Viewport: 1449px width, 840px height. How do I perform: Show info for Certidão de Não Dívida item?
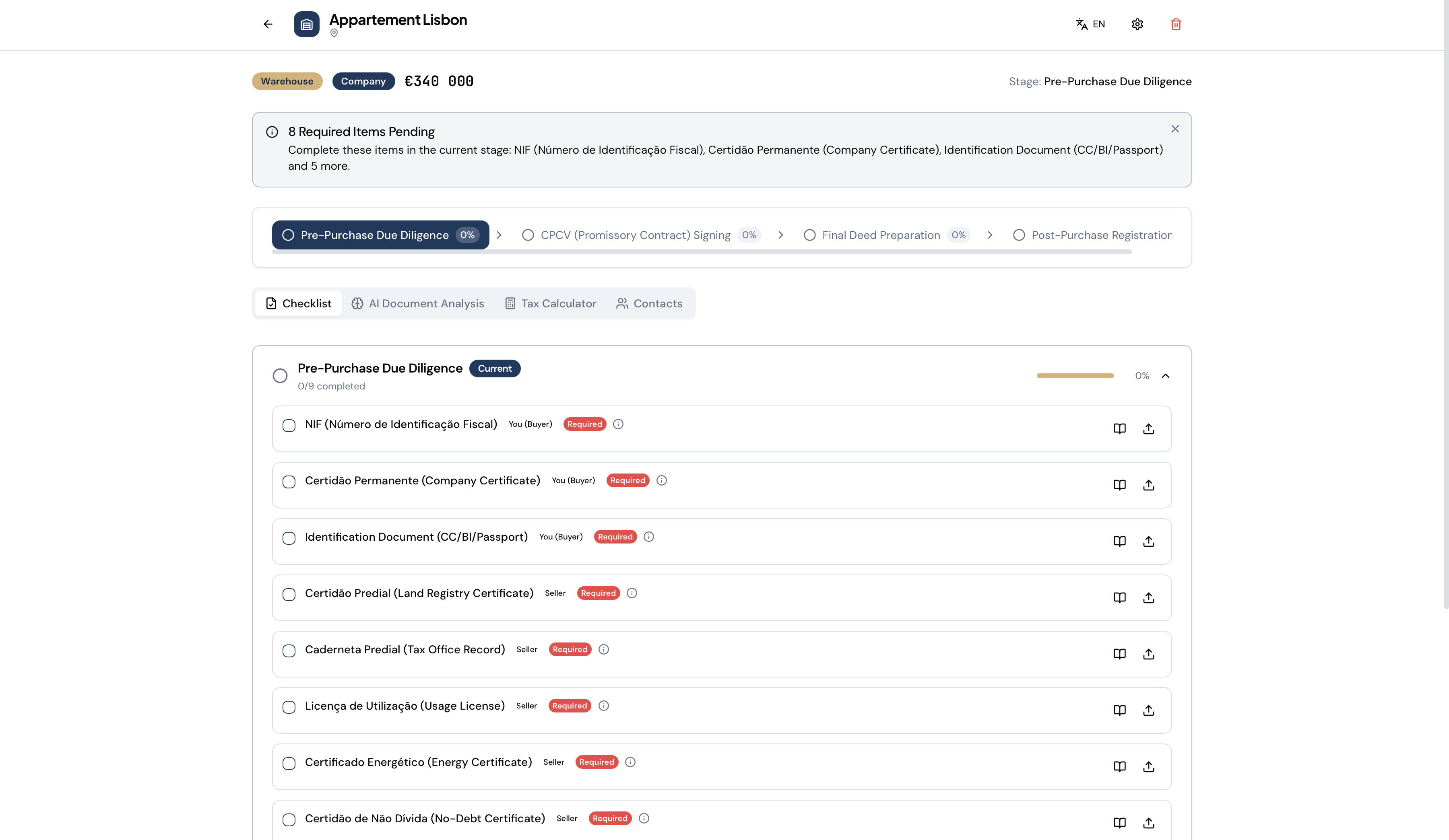click(644, 818)
